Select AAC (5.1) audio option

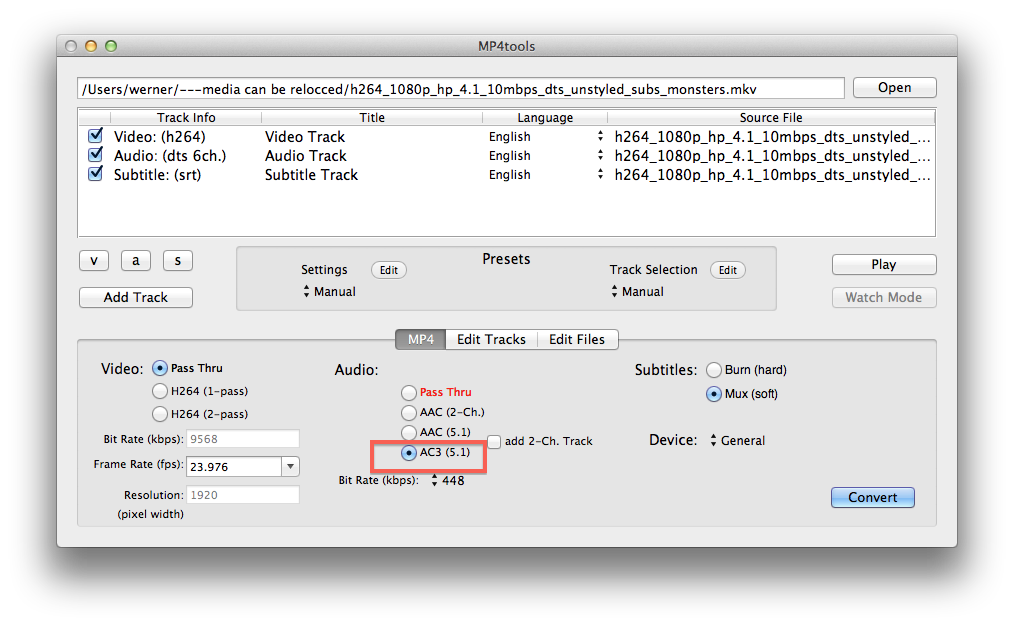tap(409, 432)
